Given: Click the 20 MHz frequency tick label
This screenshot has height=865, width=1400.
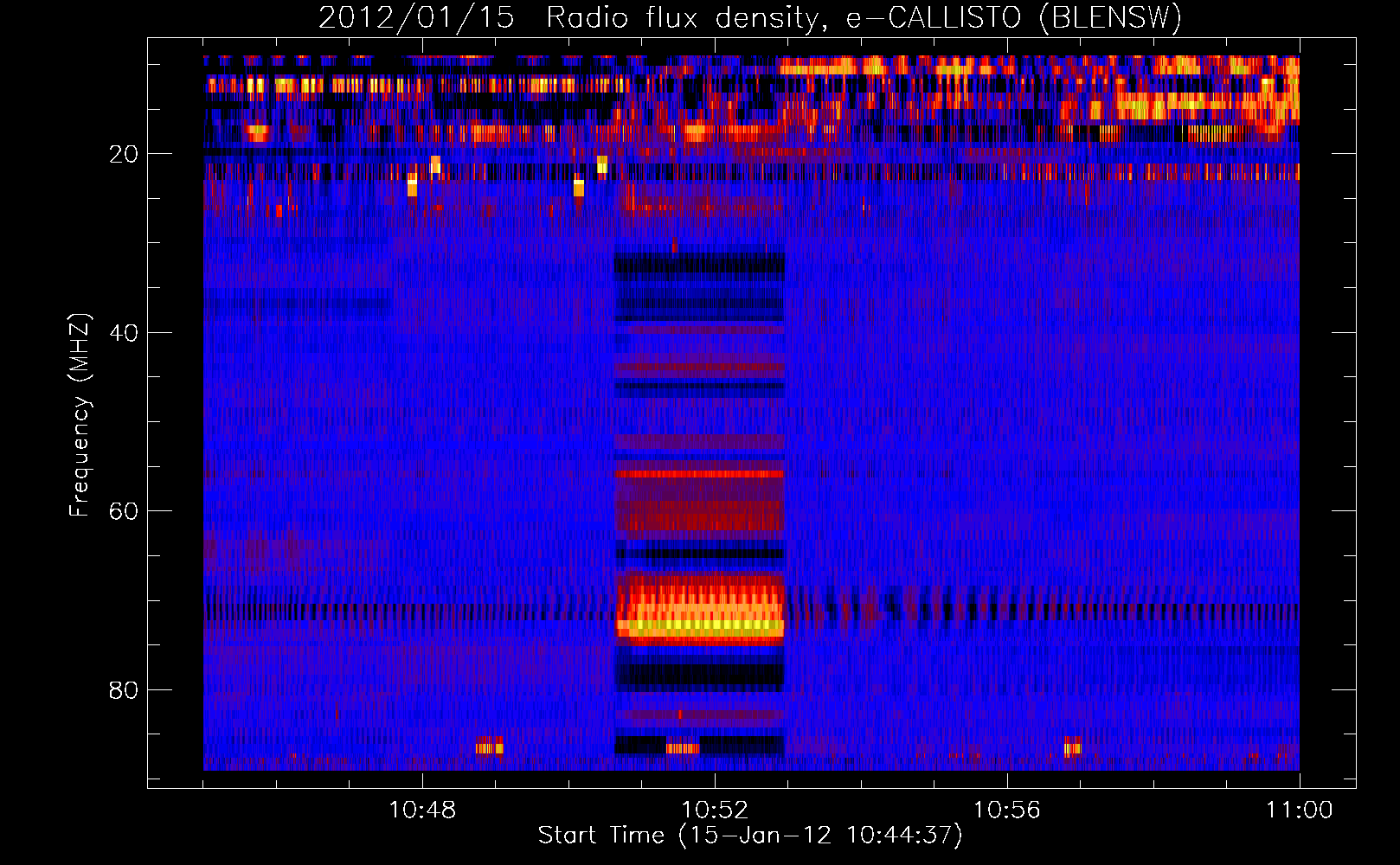Looking at the screenshot, I should pyautogui.click(x=124, y=154).
